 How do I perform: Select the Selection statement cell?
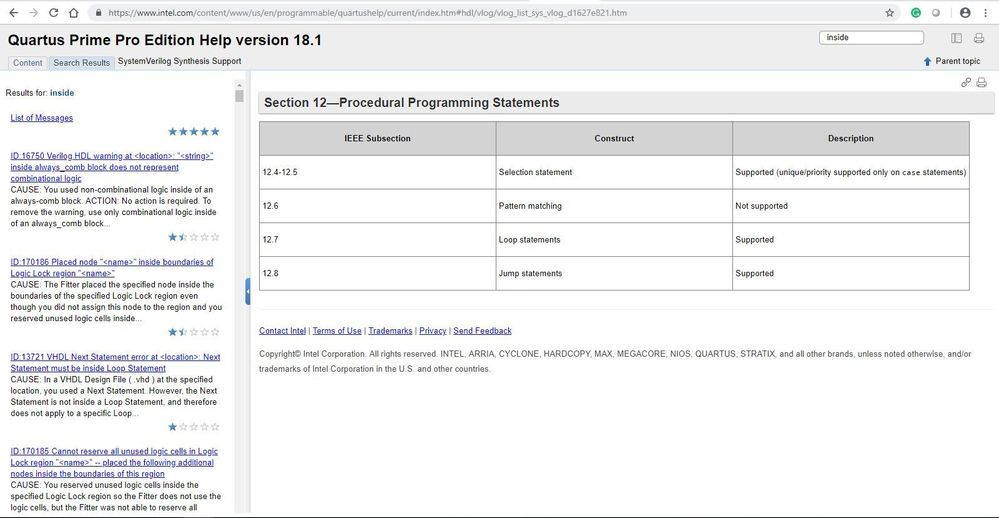(614, 172)
